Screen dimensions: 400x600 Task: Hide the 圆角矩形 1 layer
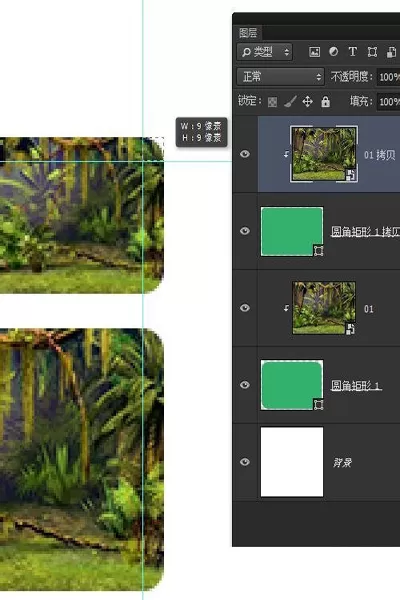[x=245, y=385]
